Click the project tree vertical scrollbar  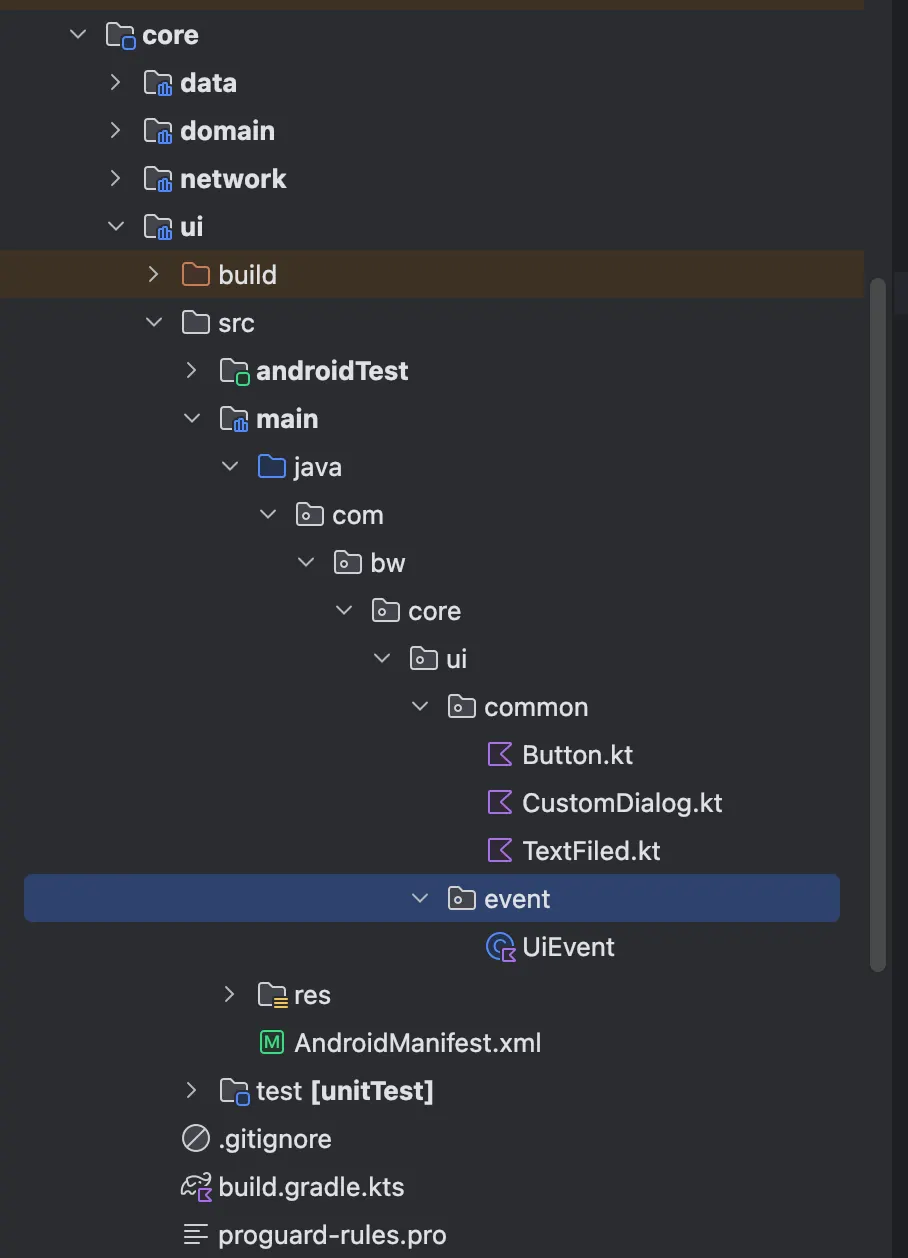point(878,625)
